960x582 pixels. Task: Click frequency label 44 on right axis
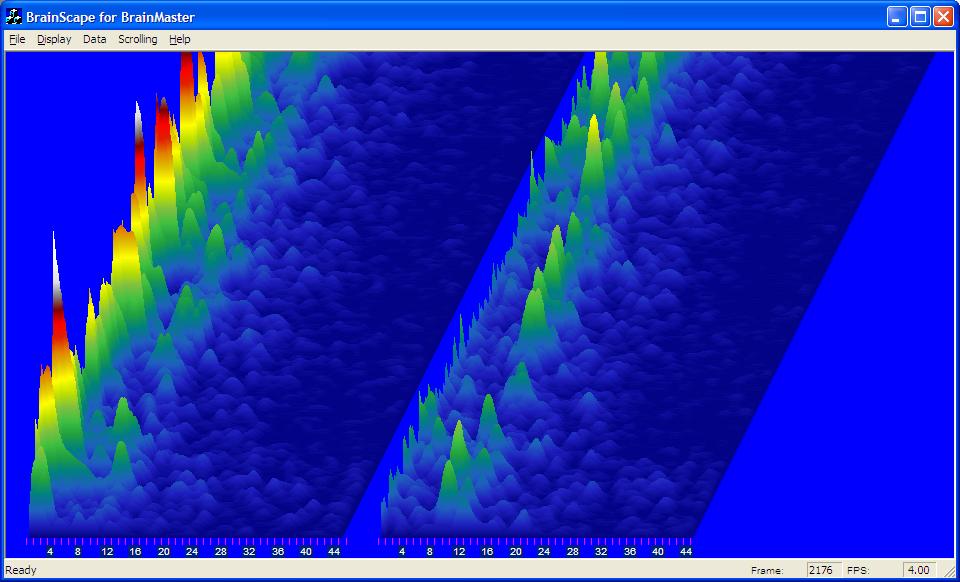coord(686,551)
